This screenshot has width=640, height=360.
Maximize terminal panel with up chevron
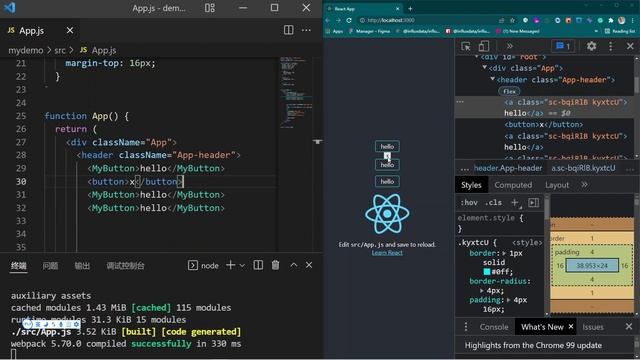293,265
